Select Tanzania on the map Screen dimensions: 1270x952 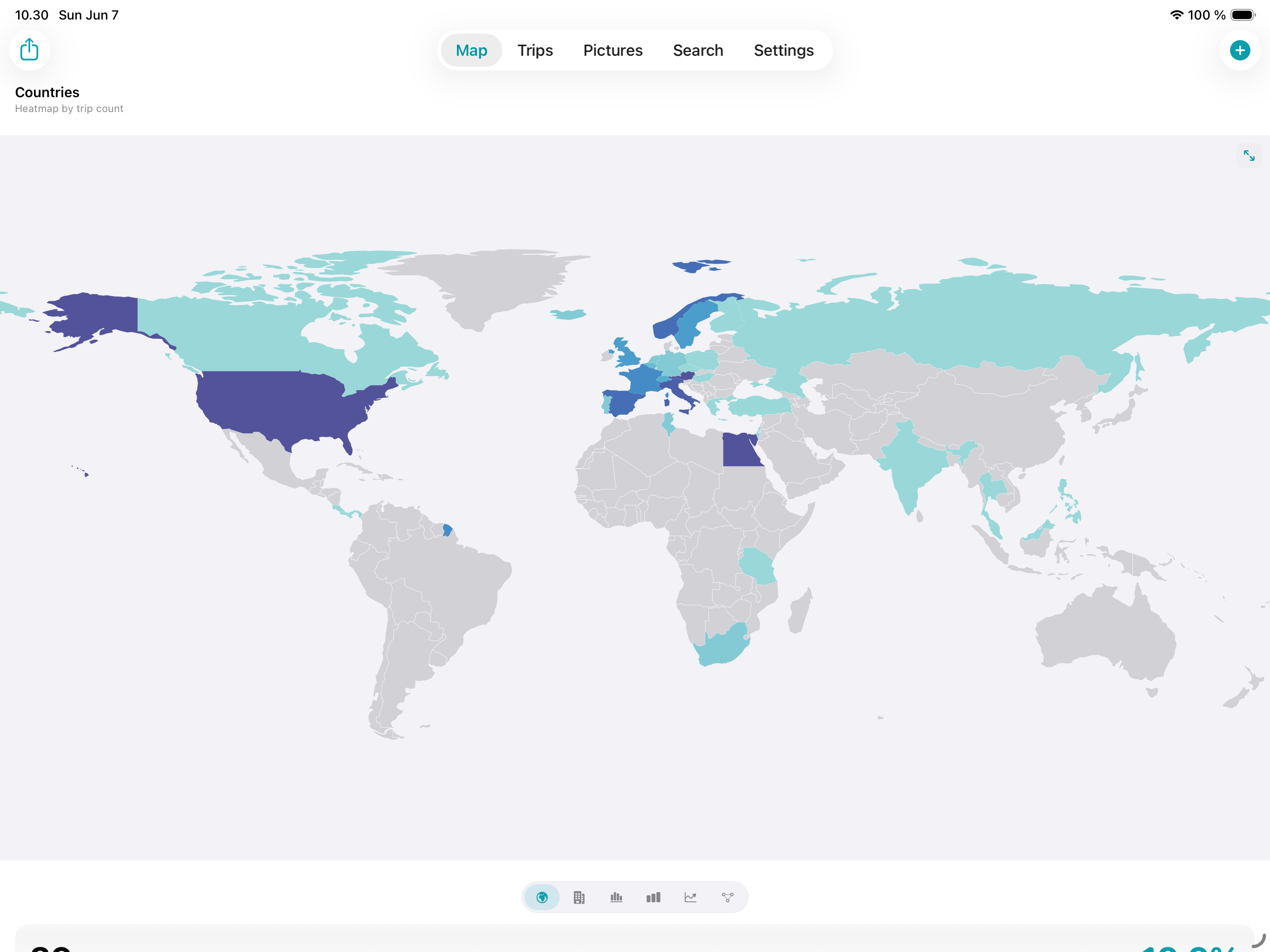[x=757, y=566]
